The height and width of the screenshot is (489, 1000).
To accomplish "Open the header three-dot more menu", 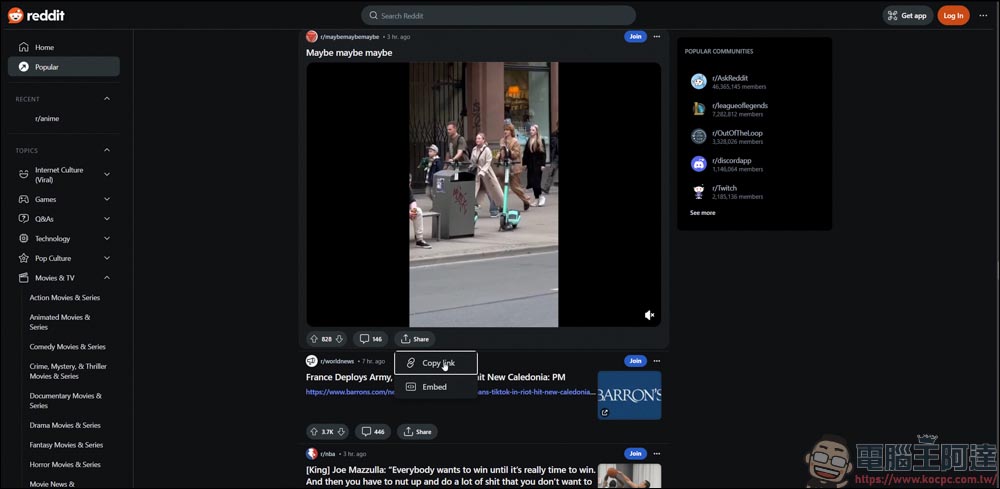I will [983, 15].
